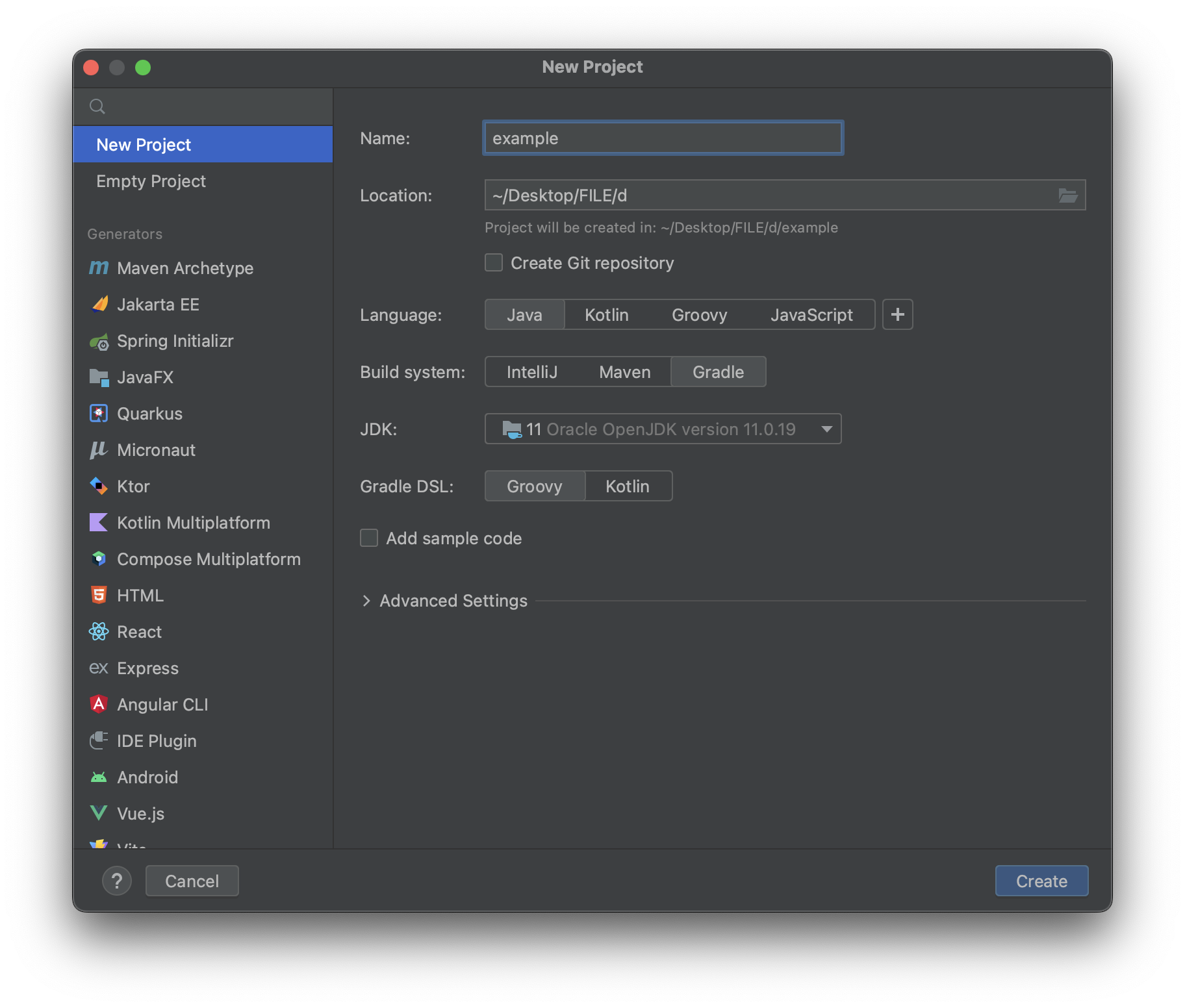Open the Android generator
The width and height of the screenshot is (1185, 1008).
coord(203,777)
